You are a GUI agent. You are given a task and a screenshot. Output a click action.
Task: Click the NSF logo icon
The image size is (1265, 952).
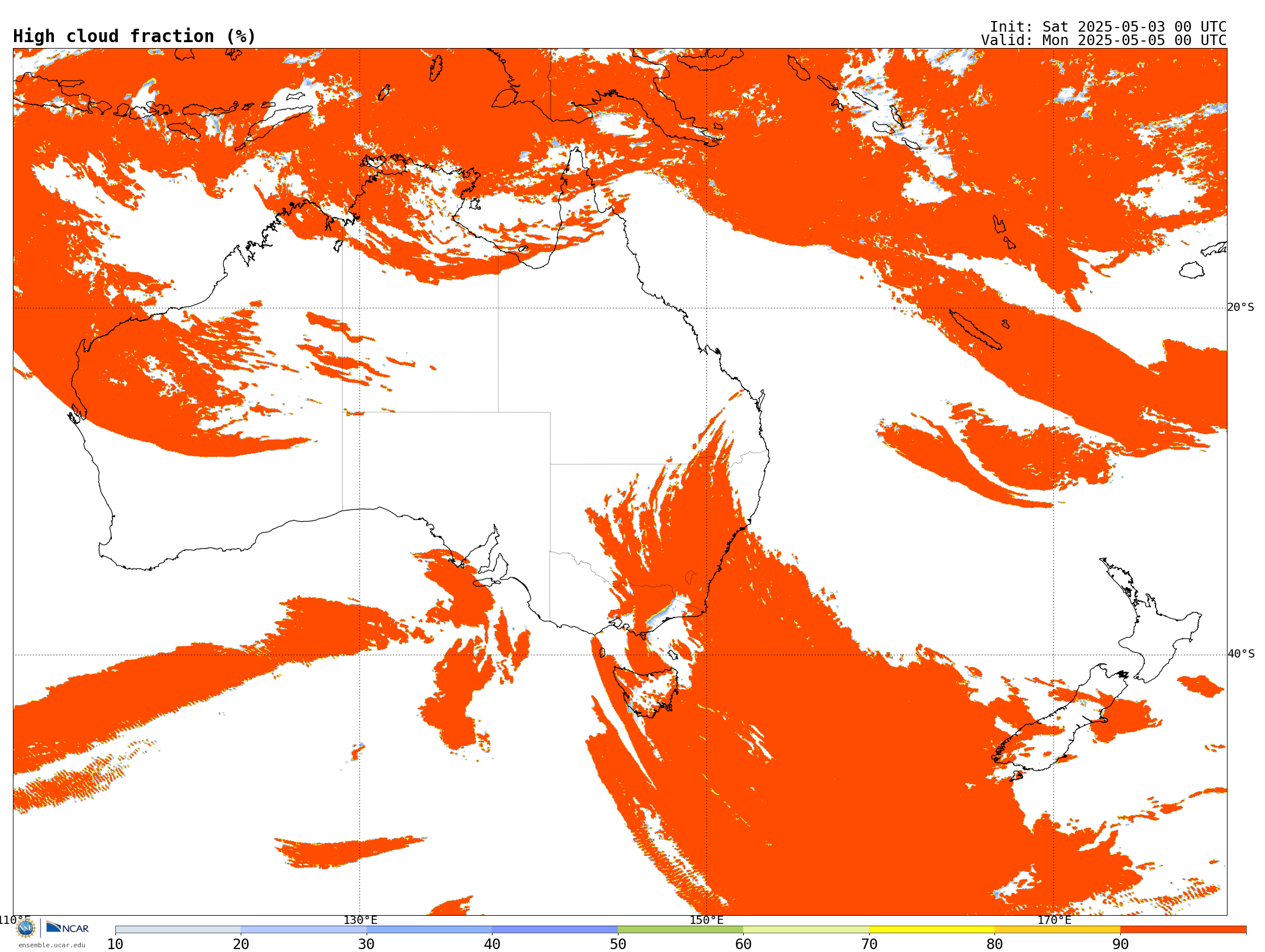click(x=26, y=928)
